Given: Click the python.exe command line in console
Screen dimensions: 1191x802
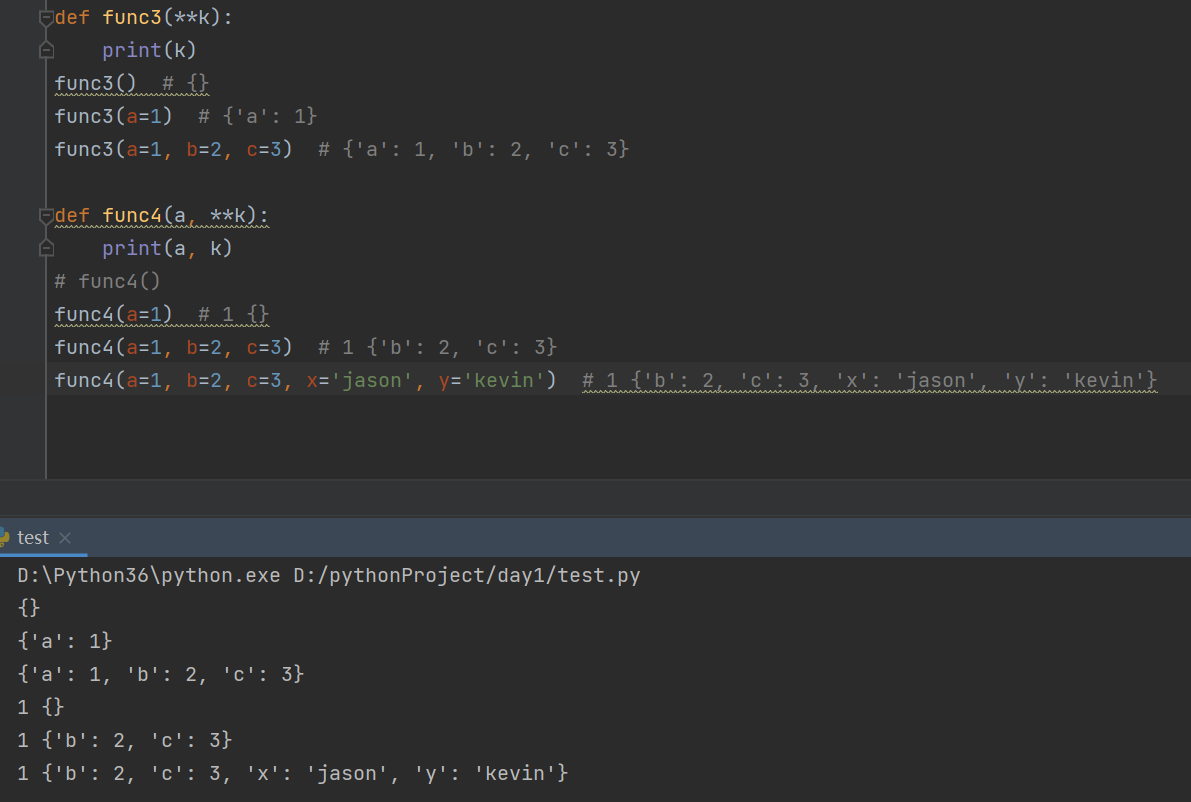Looking at the screenshot, I should pos(329,576).
